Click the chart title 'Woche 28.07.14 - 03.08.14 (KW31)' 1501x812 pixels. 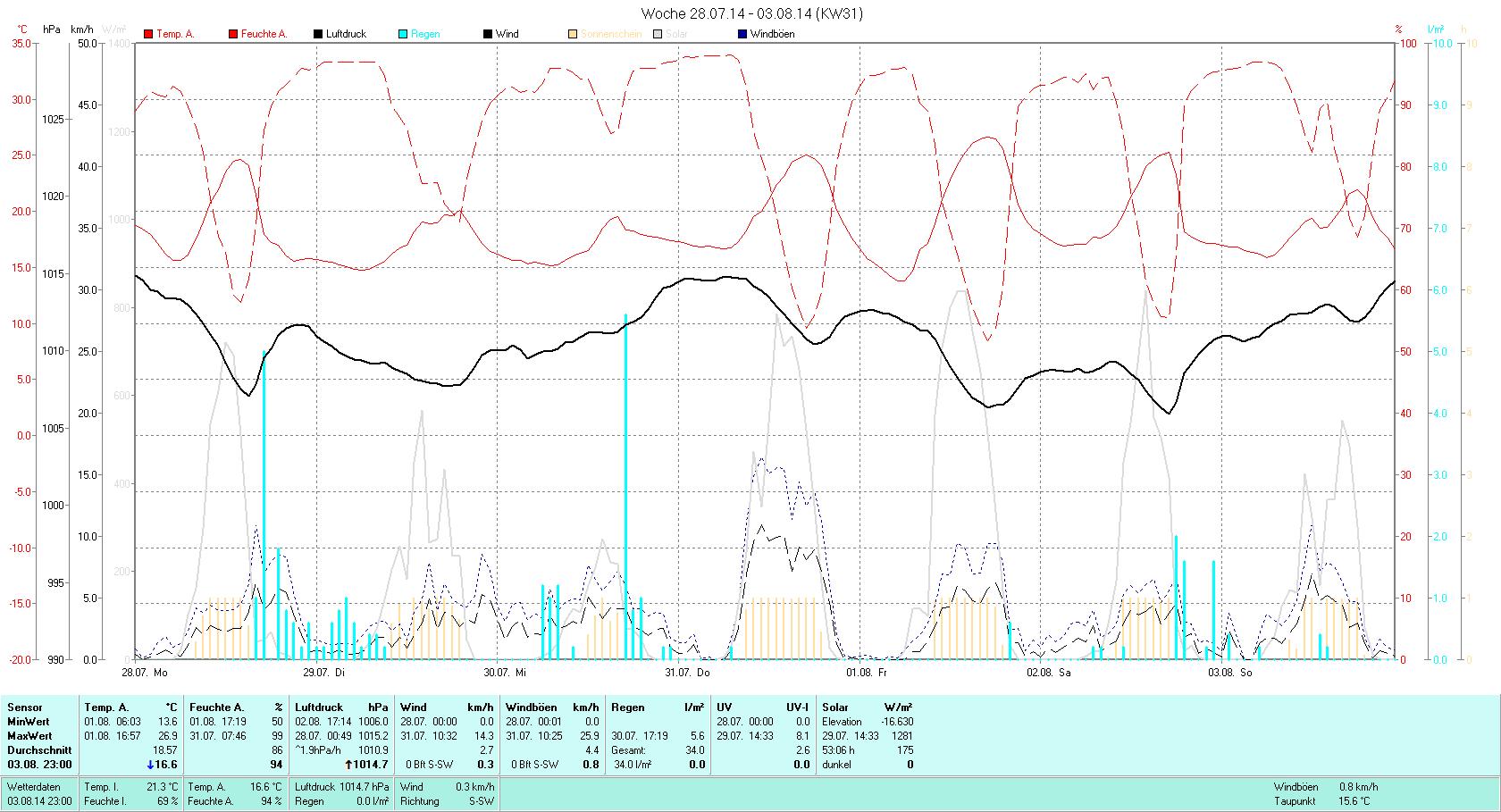point(751,13)
